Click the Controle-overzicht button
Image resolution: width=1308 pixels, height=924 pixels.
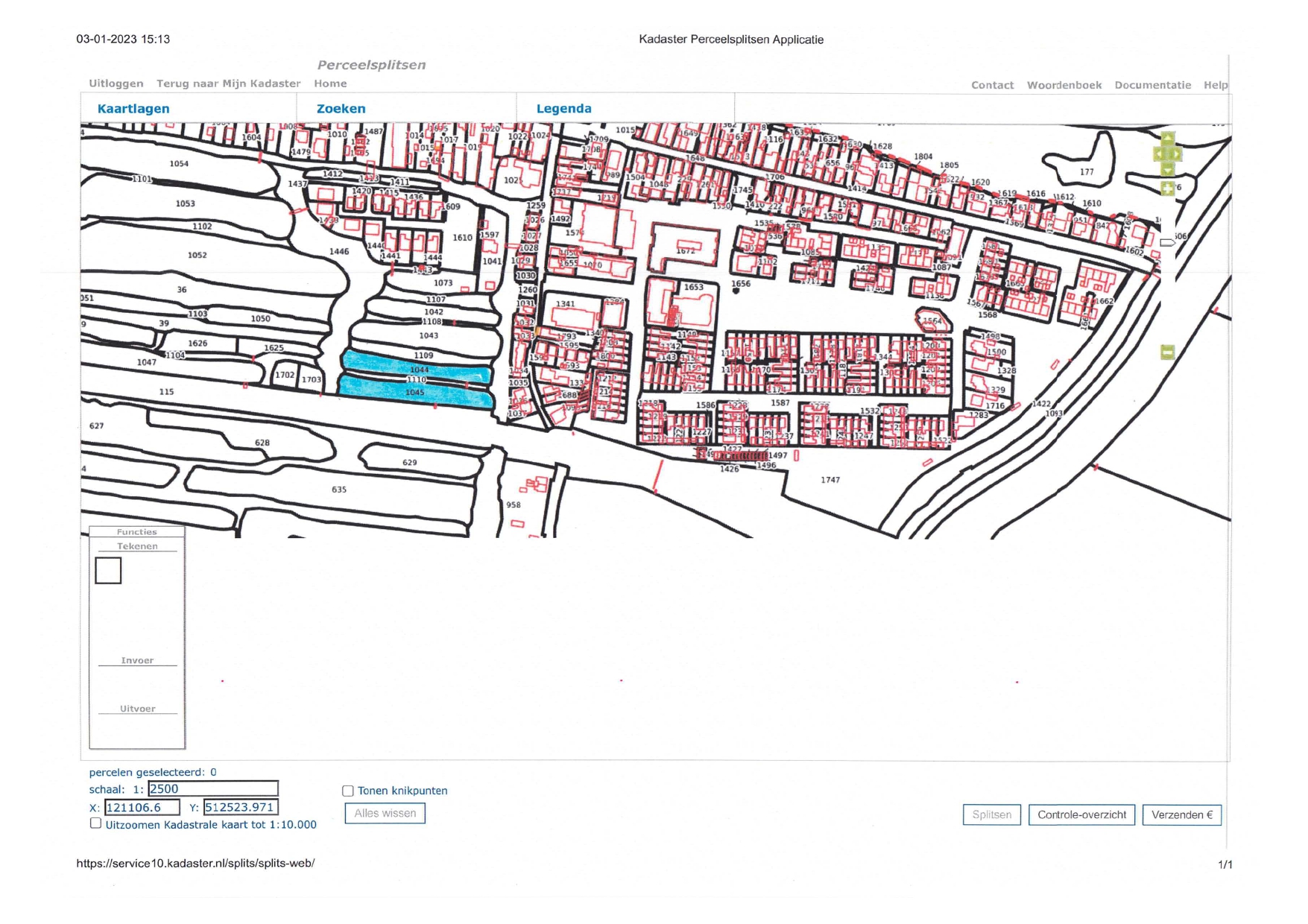pos(1081,814)
